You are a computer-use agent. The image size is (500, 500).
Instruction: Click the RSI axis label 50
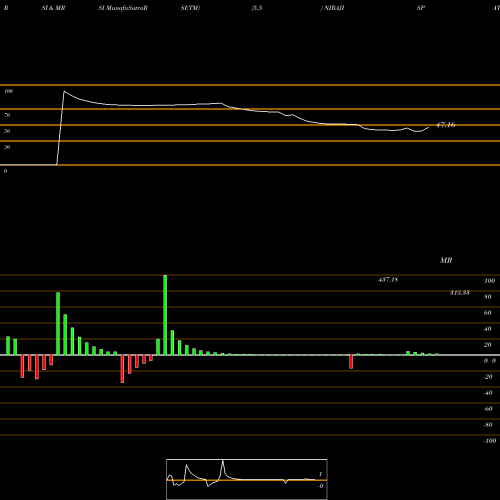7,131
